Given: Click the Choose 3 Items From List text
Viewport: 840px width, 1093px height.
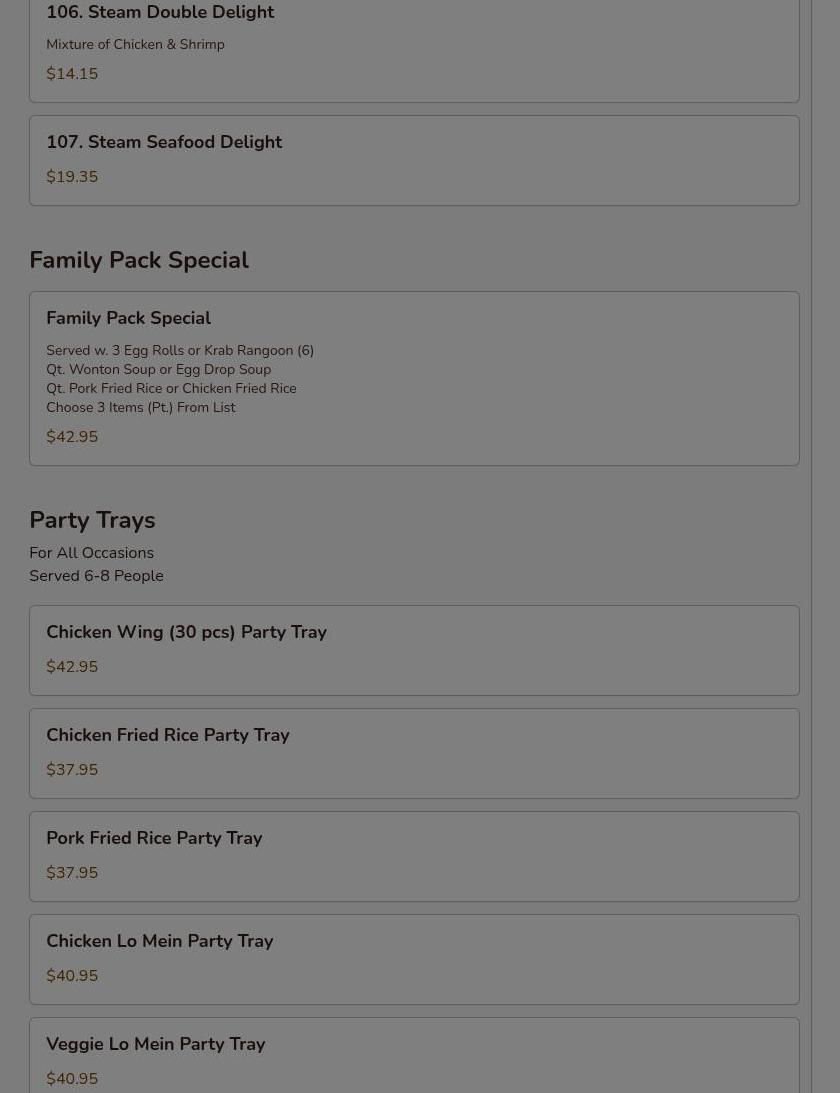Looking at the screenshot, I should click(x=140, y=408).
